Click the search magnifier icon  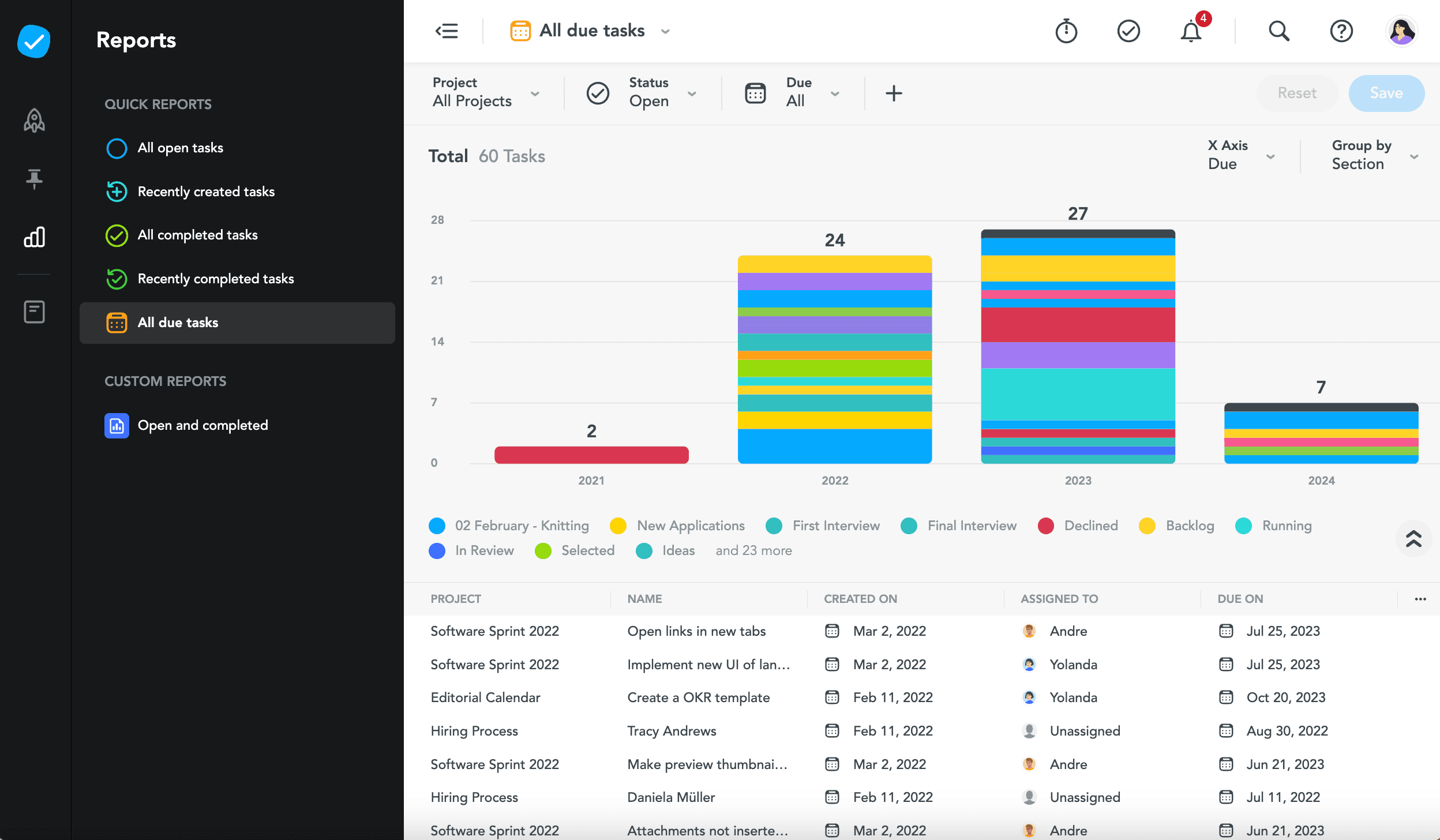click(x=1278, y=31)
